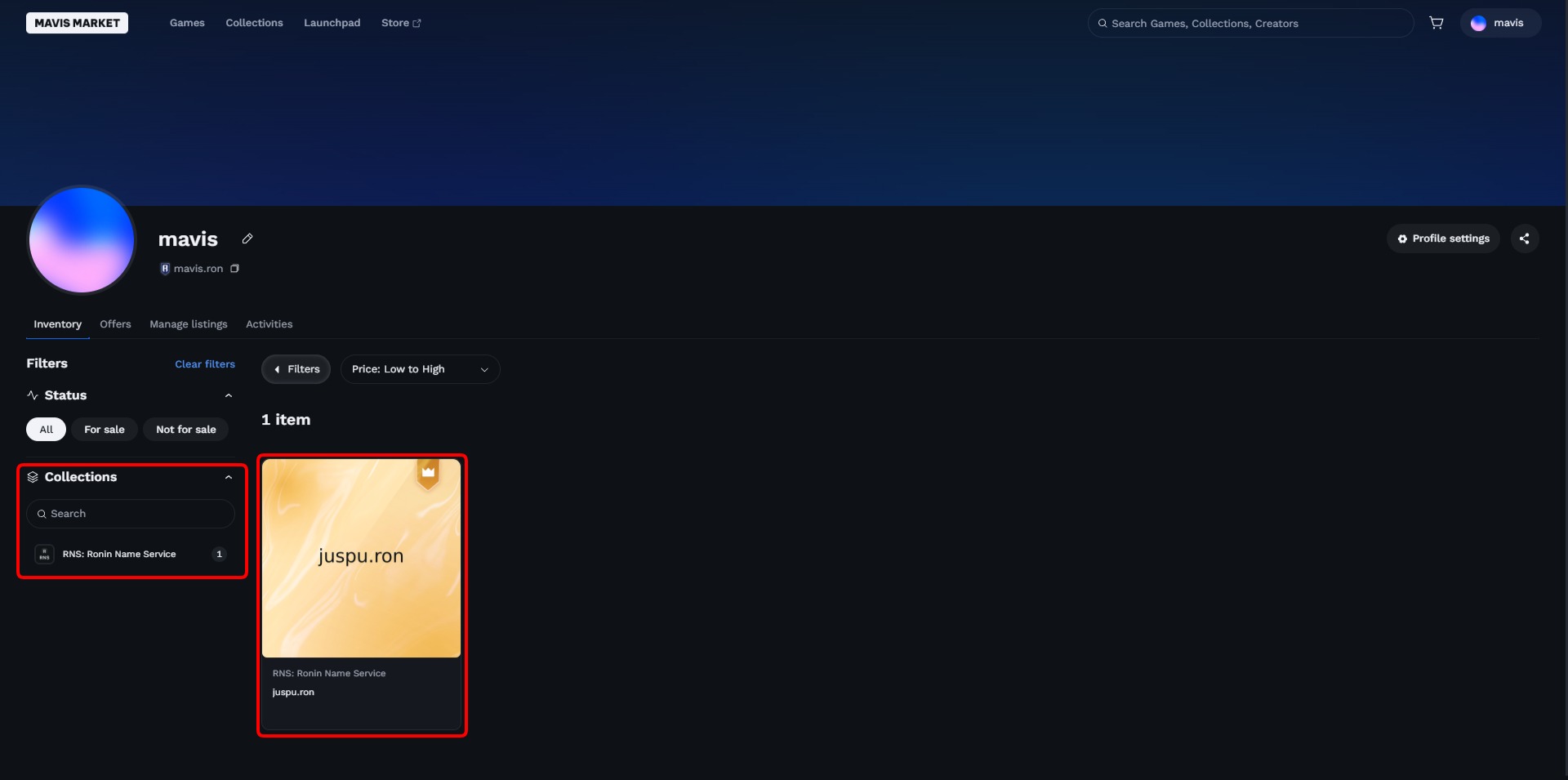1568x780 pixels.
Task: Switch to the Activities tab
Action: pyautogui.click(x=269, y=324)
